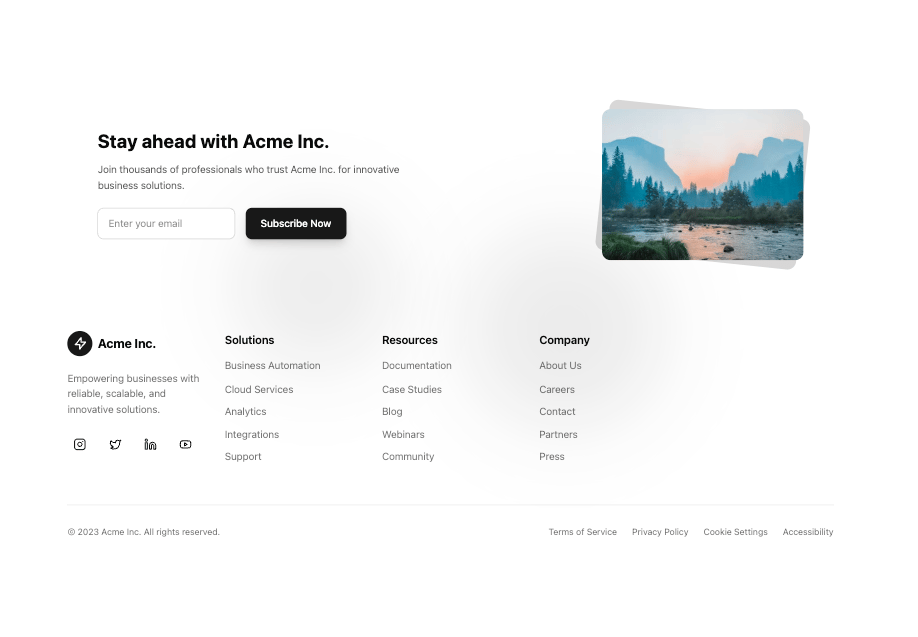Click the Solutions column heading

click(249, 340)
